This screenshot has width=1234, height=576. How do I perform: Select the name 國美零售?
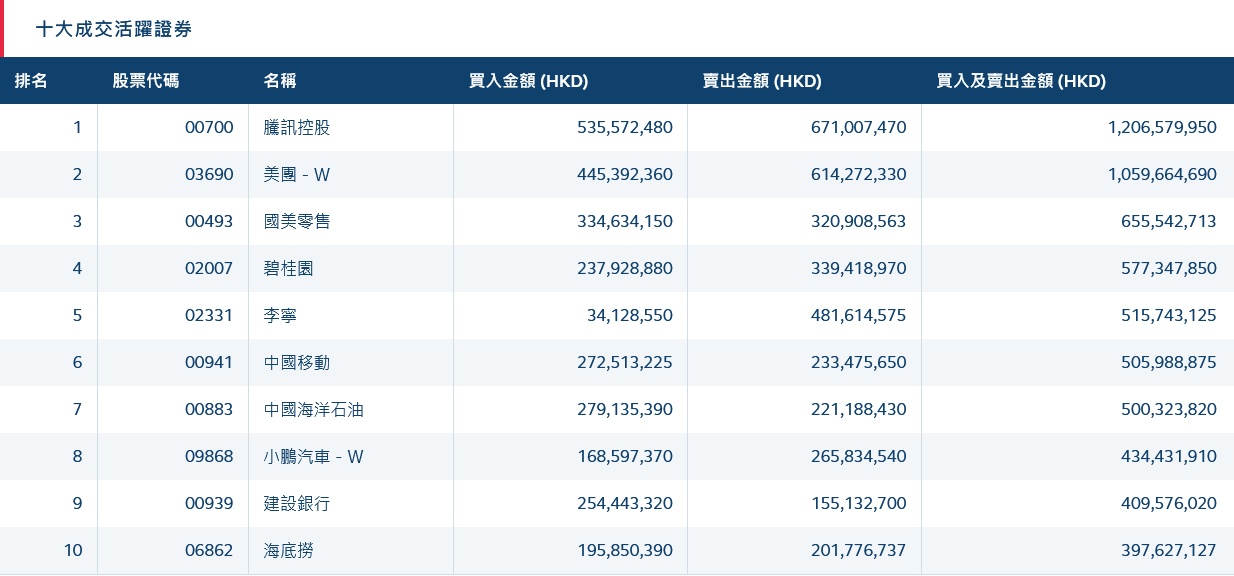click(x=297, y=221)
